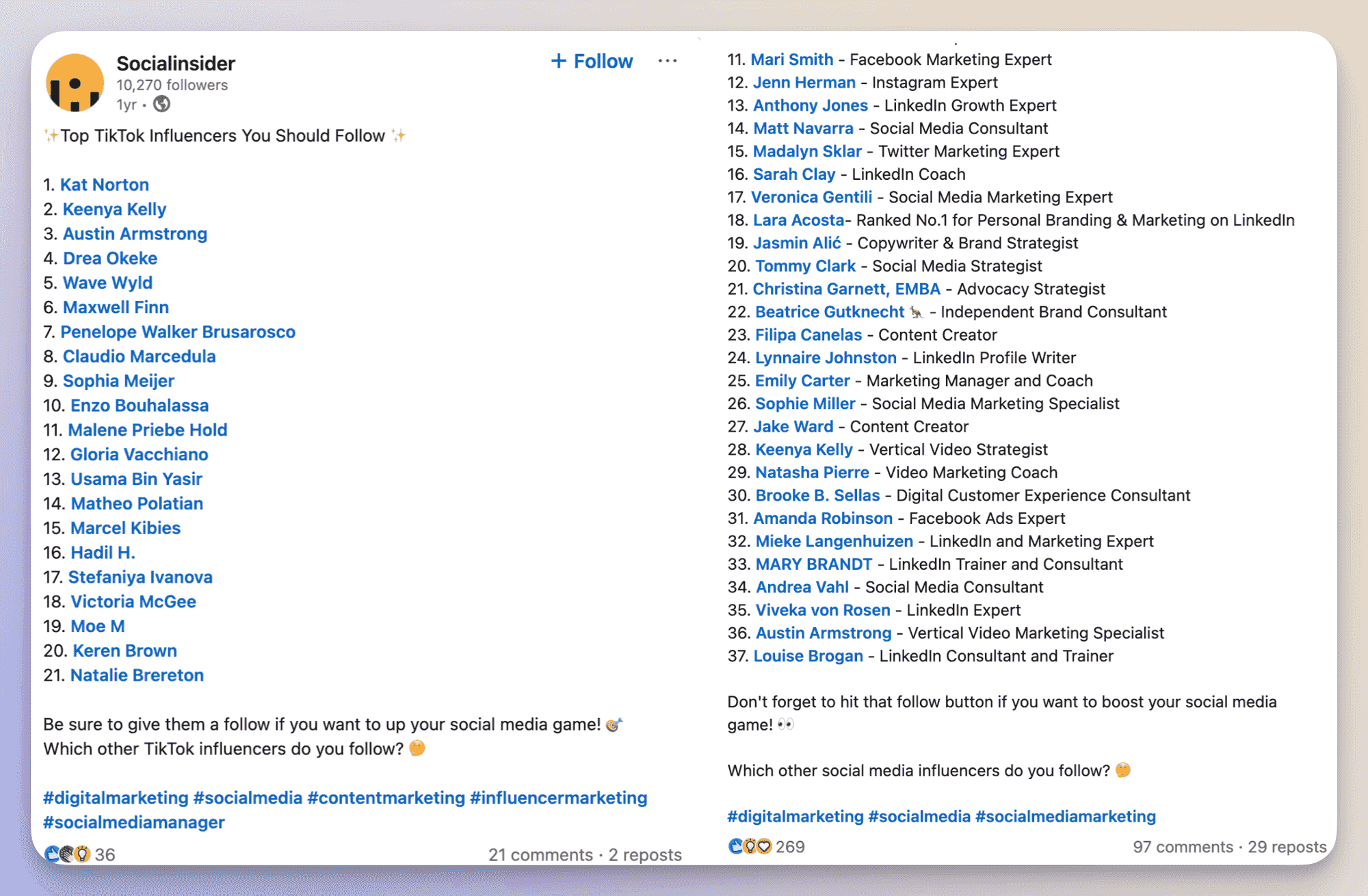This screenshot has width=1368, height=896.
Task: Click Victoria McGee's name
Action: (x=133, y=602)
